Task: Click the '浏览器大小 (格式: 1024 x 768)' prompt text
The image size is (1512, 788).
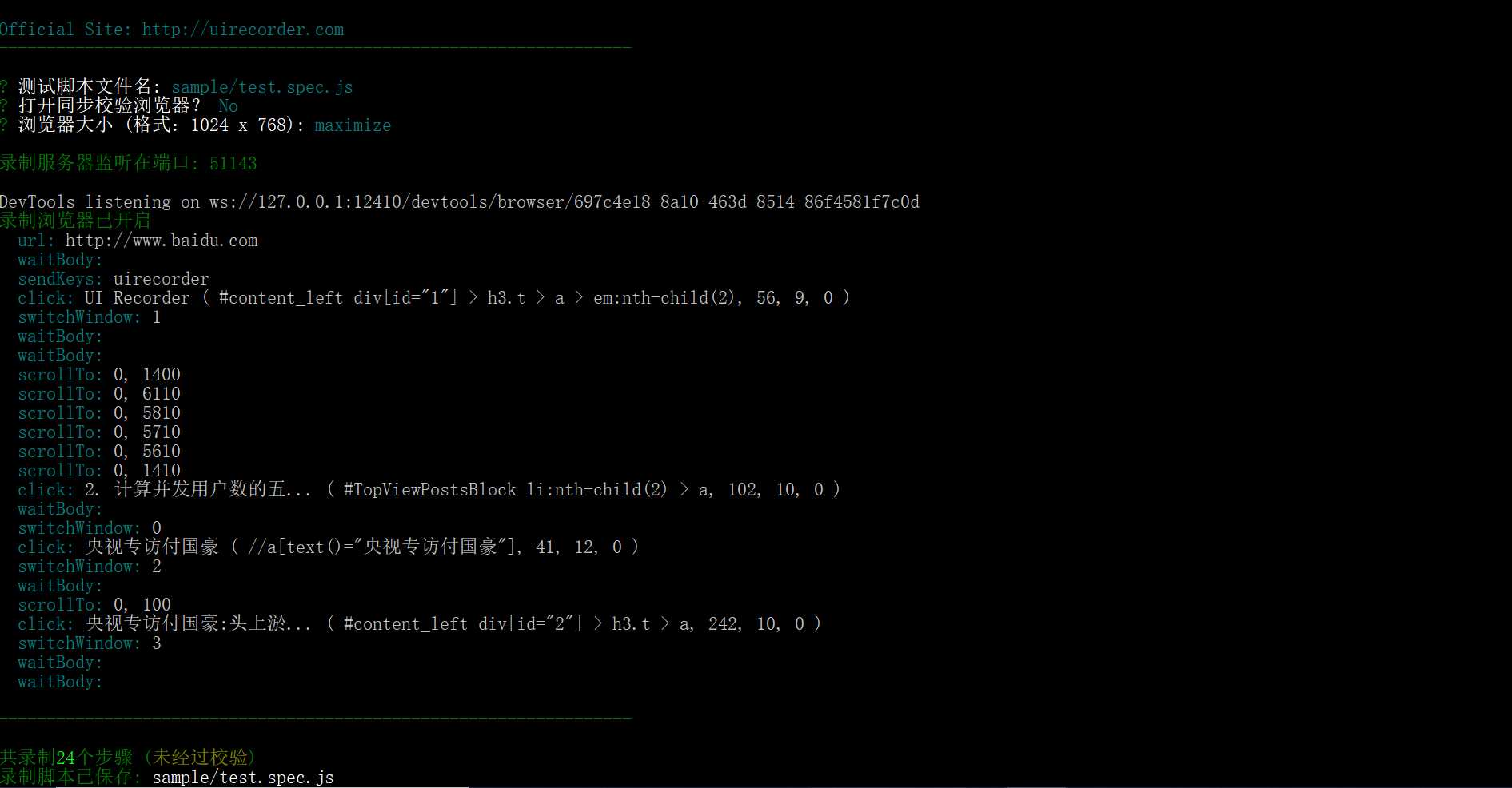Action: tap(161, 125)
